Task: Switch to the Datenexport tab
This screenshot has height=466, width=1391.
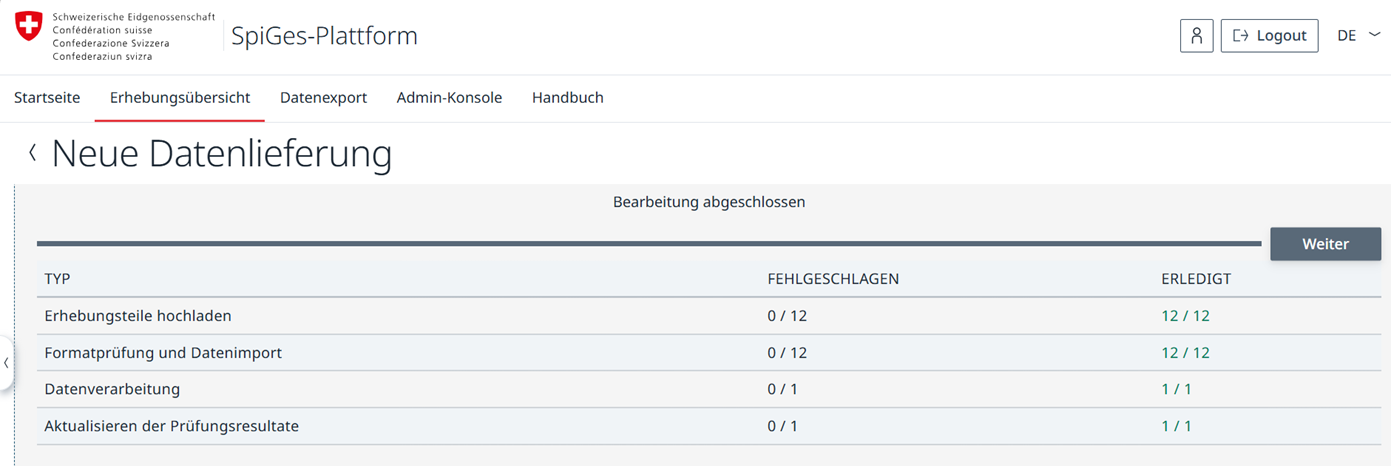Action: [323, 98]
